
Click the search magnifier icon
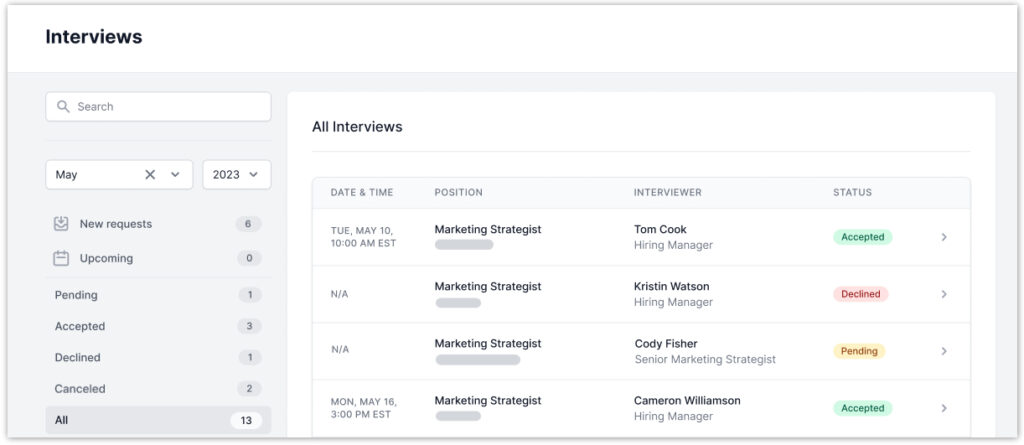pos(63,107)
